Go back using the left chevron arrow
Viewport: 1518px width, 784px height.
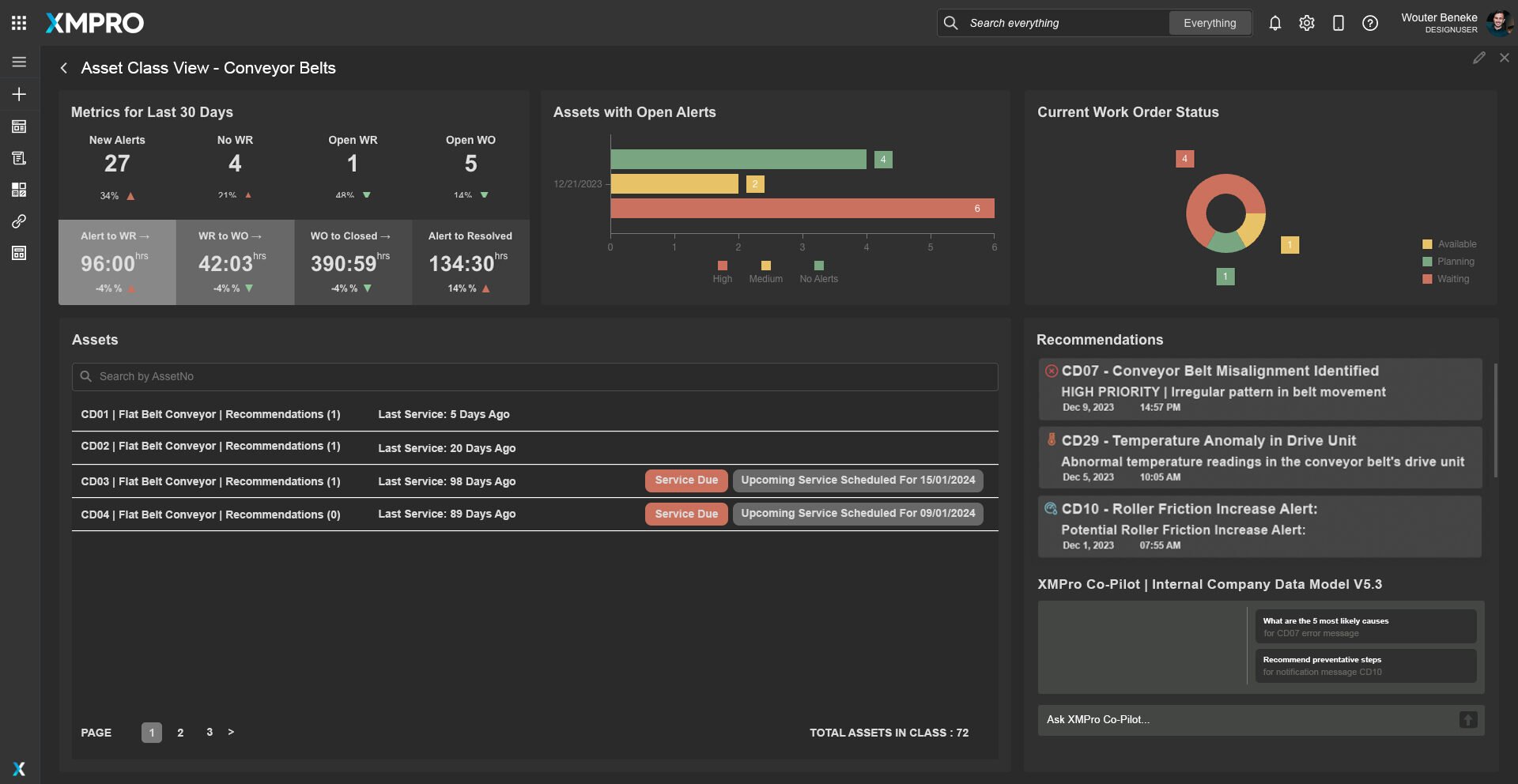click(x=64, y=68)
